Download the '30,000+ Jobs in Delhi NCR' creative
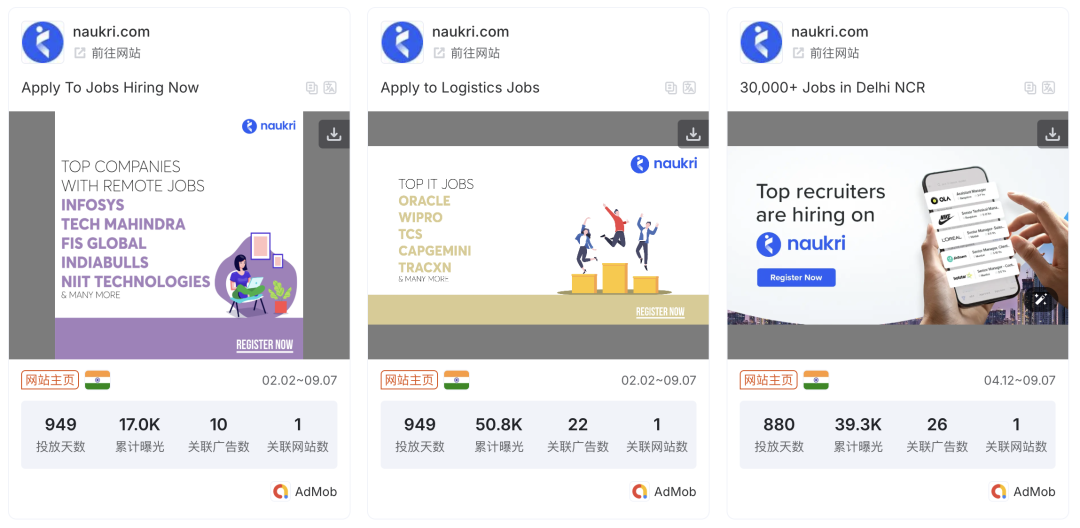This screenshot has height=528, width=1080. (1052, 134)
